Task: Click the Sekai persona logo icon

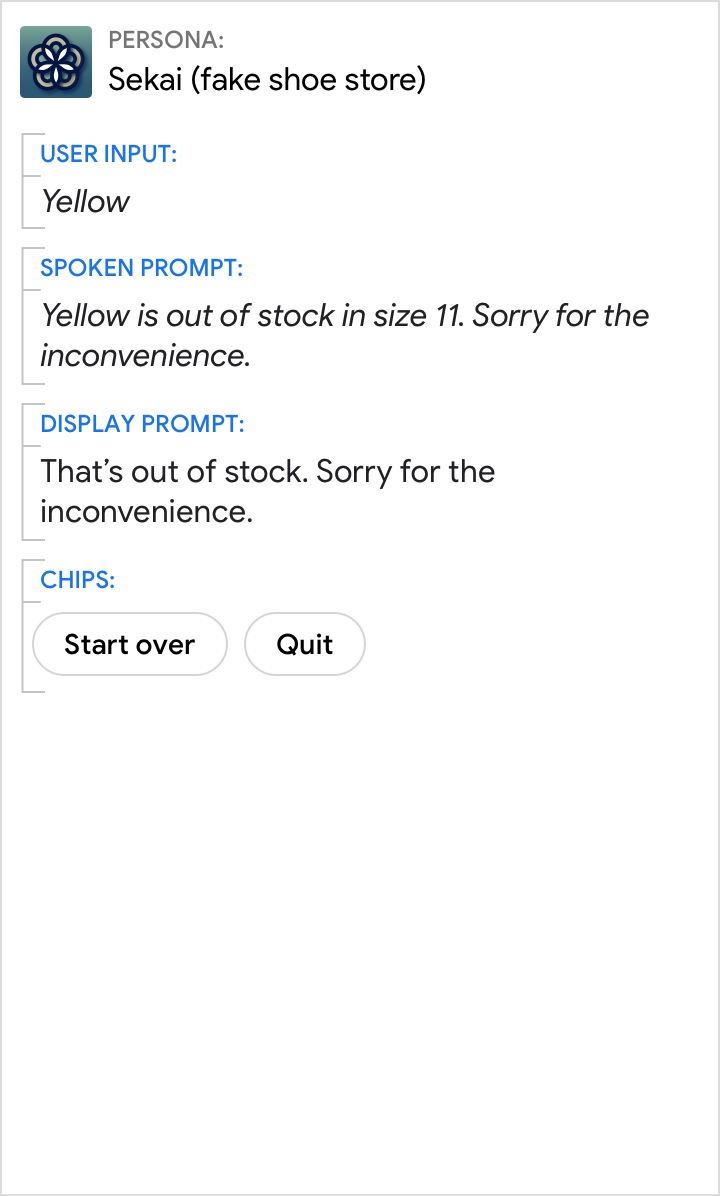Action: pyautogui.click(x=56, y=62)
